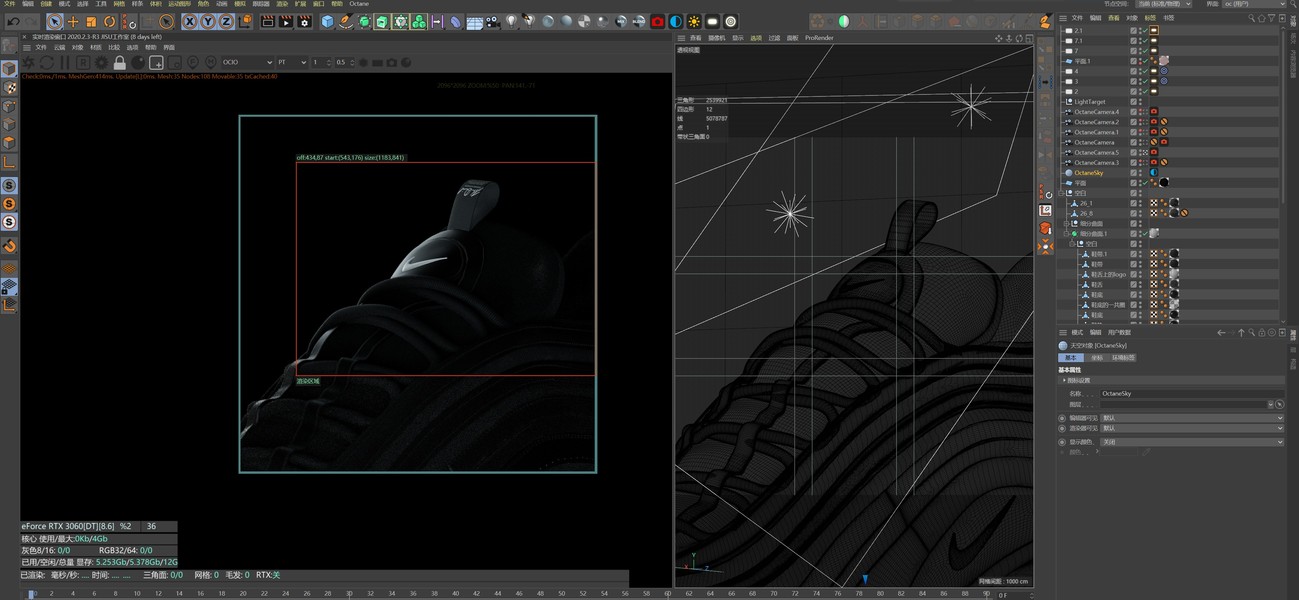Screen dimensions: 1299x600
Task: Switch to 坐标 attribute tab
Action: 1097,357
